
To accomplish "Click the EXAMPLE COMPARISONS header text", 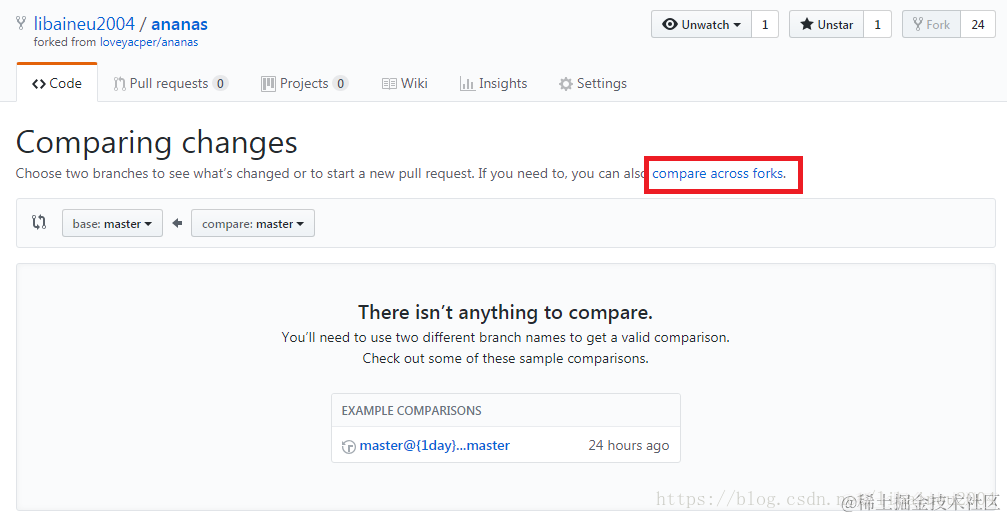I will 412,410.
